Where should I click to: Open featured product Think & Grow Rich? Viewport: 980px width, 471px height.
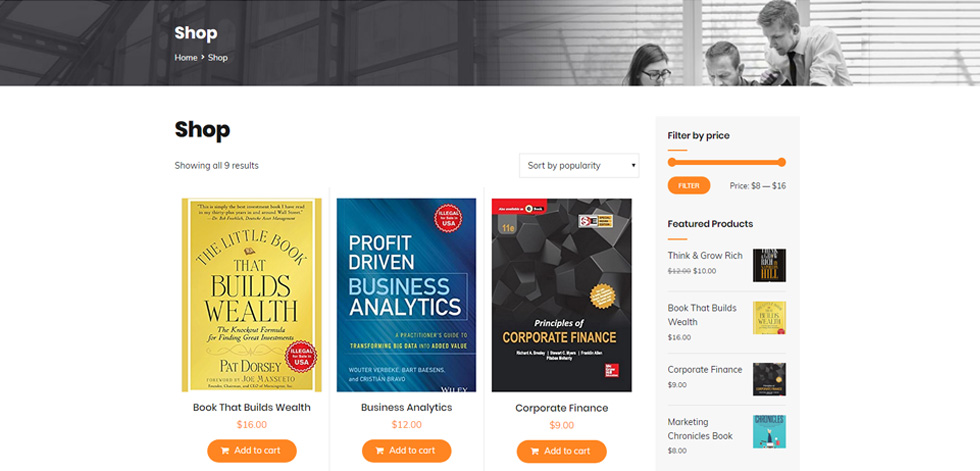click(x=705, y=255)
